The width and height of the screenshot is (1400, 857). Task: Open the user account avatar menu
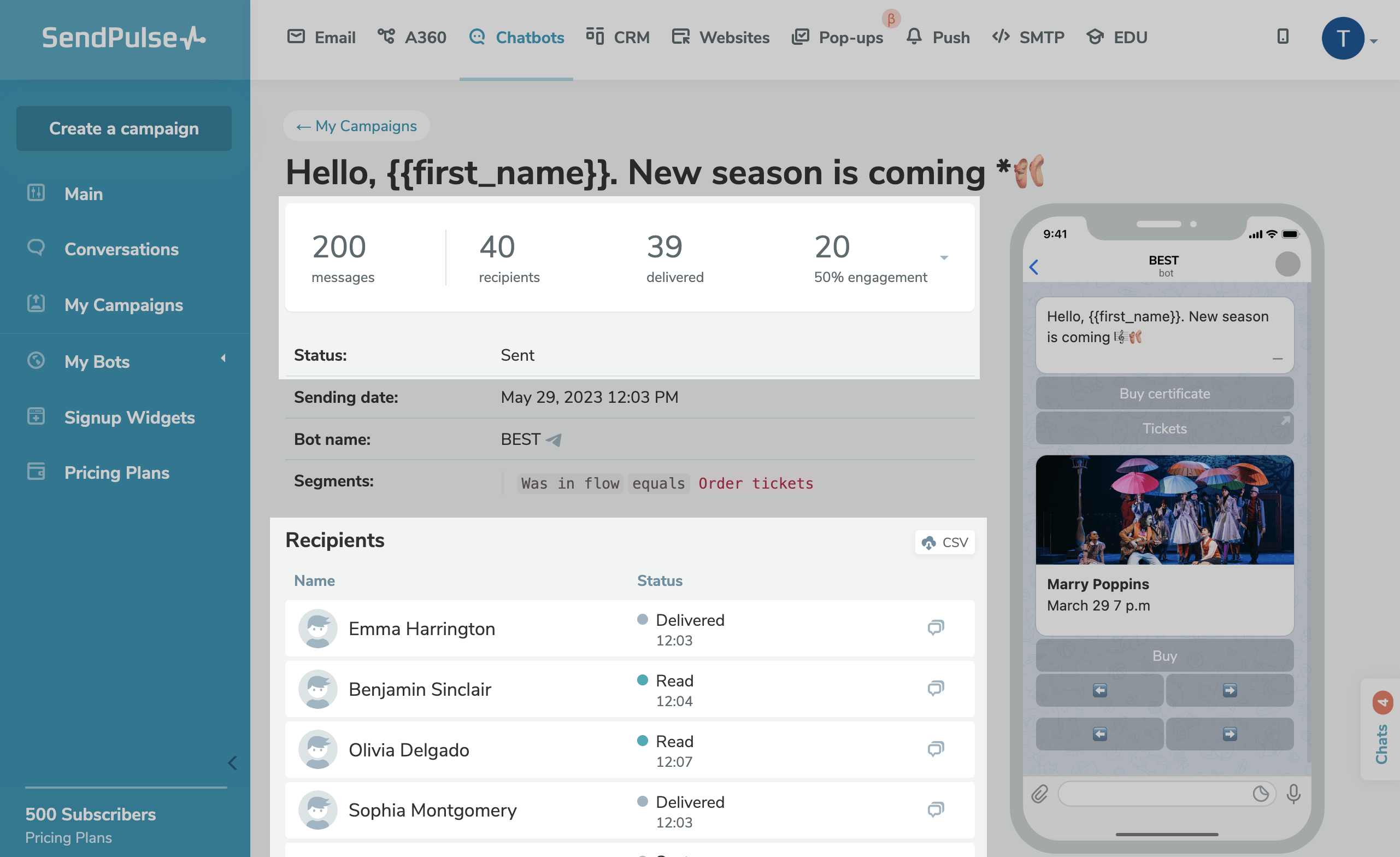coord(1343,39)
